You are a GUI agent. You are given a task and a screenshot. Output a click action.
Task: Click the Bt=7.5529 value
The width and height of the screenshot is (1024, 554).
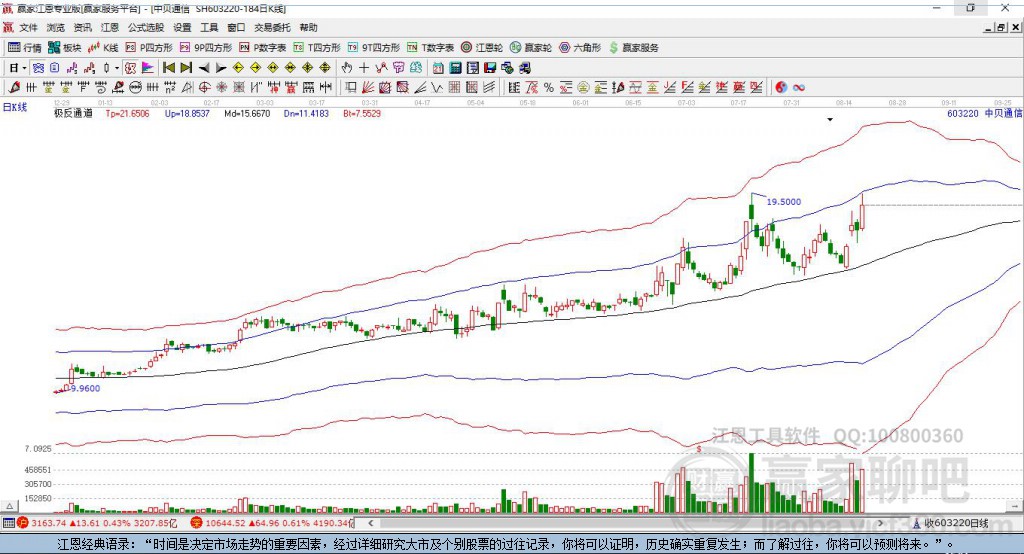362,113
